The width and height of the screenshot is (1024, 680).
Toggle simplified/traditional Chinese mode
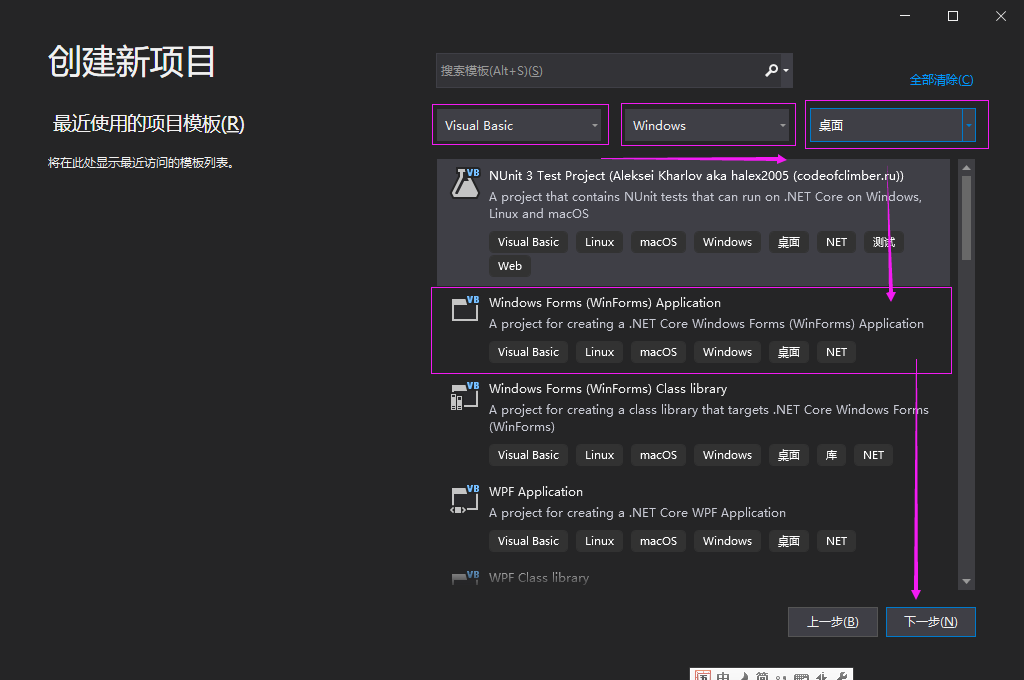[x=760, y=676]
